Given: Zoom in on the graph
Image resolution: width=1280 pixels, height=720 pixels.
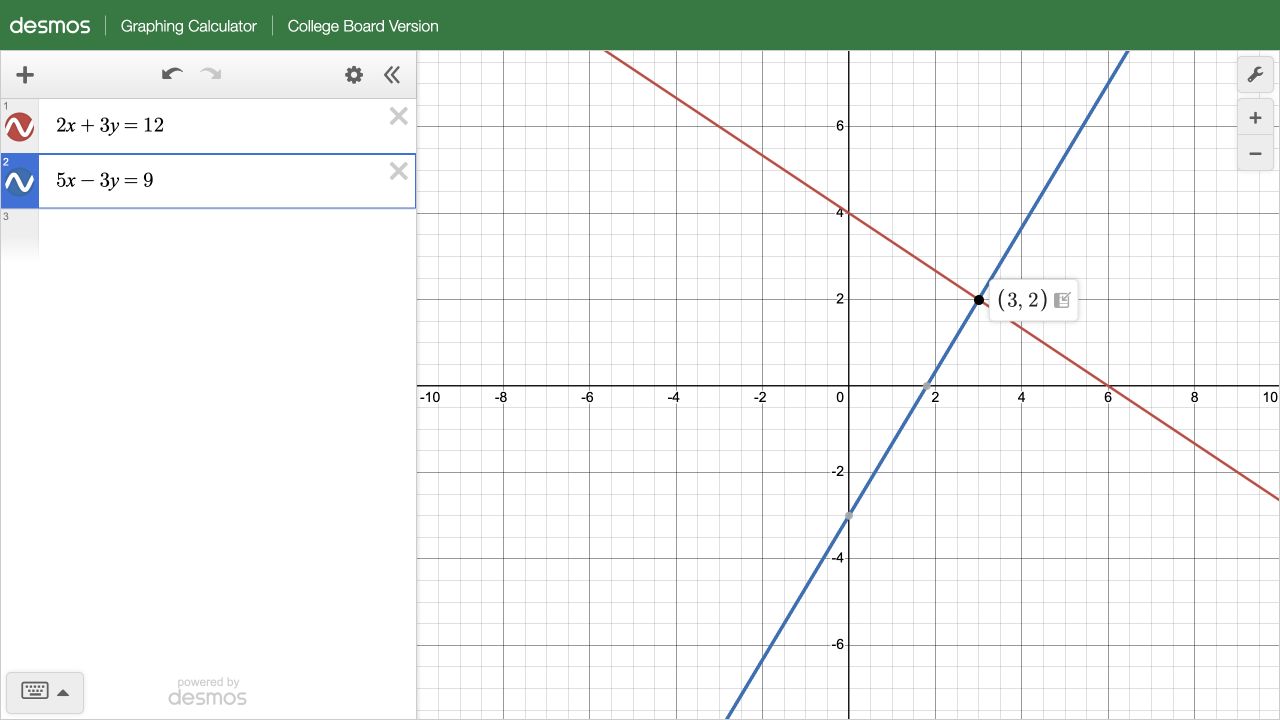Looking at the screenshot, I should pos(1255,118).
